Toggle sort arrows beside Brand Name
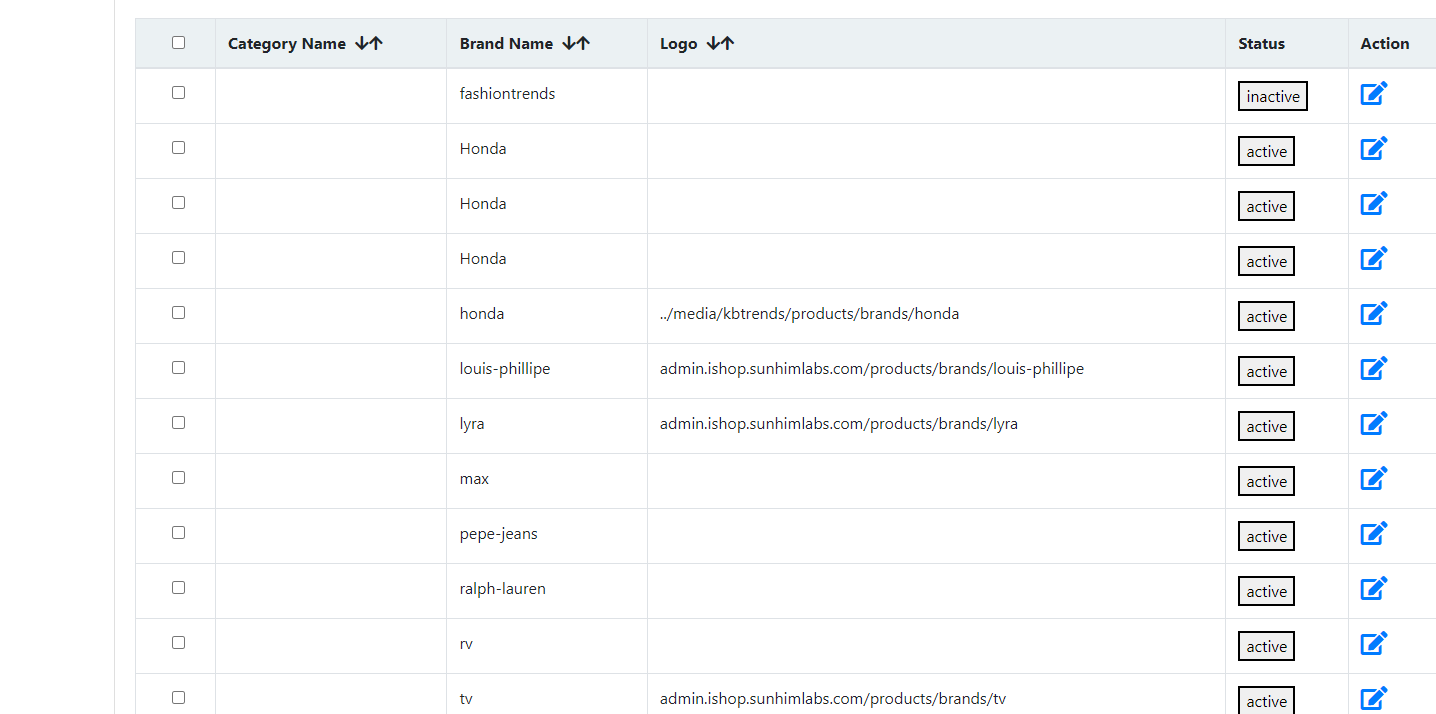 pyautogui.click(x=576, y=43)
